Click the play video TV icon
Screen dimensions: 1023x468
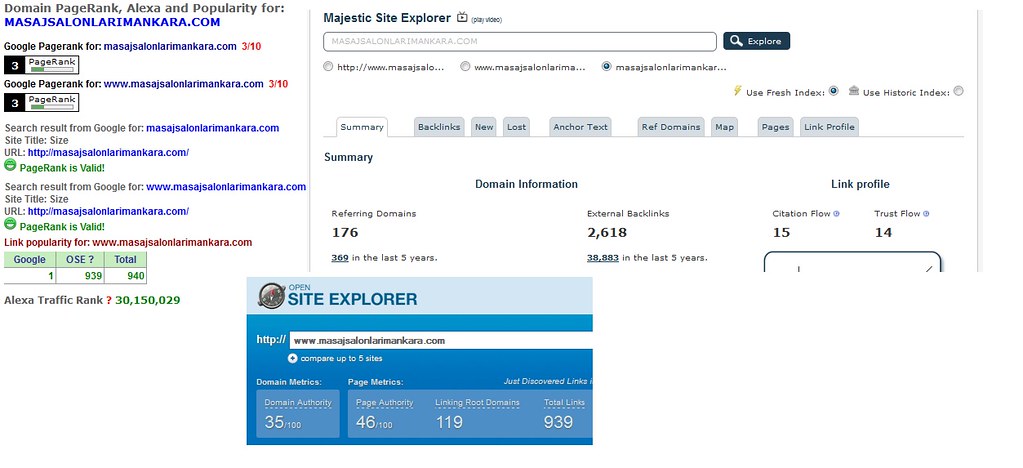click(x=462, y=18)
